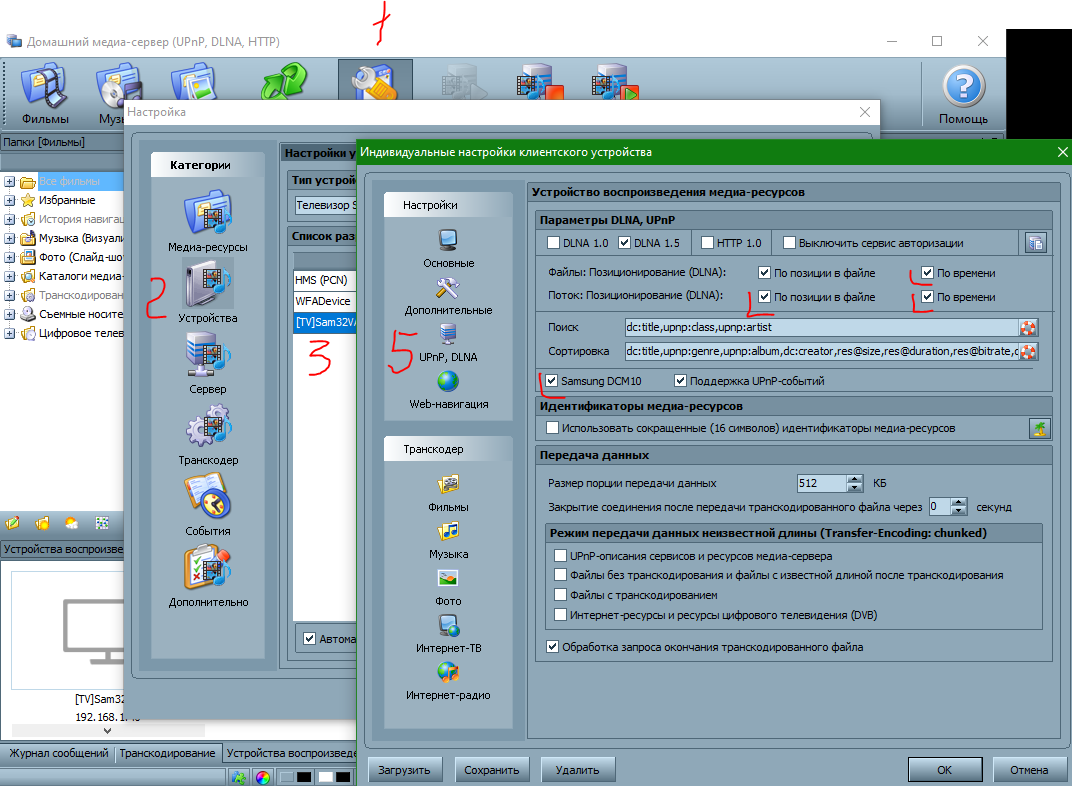This screenshot has width=1072, height=786.
Task: Enable Файлы с транскодированием checkbox
Action: (560, 595)
